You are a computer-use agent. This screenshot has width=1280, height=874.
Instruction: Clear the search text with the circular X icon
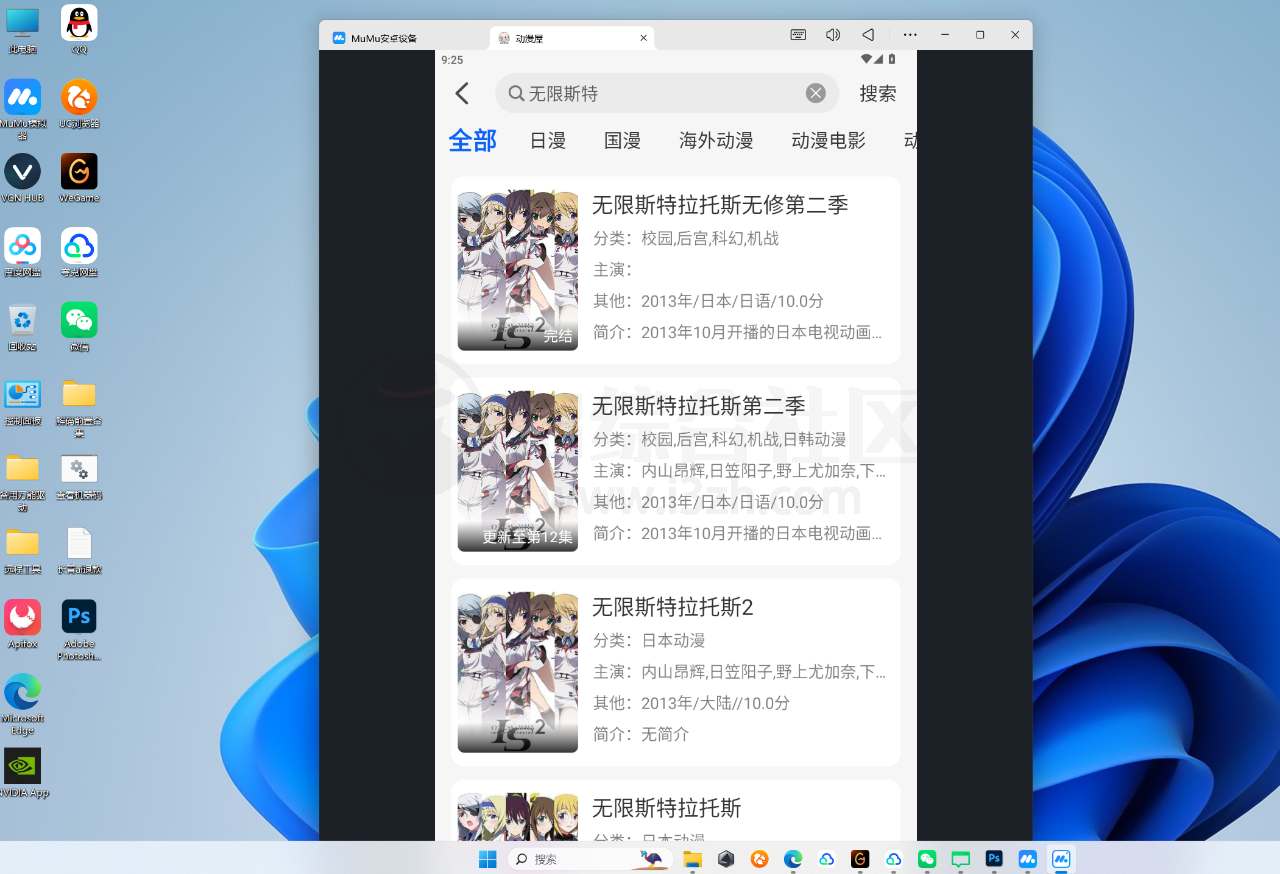[815, 92]
